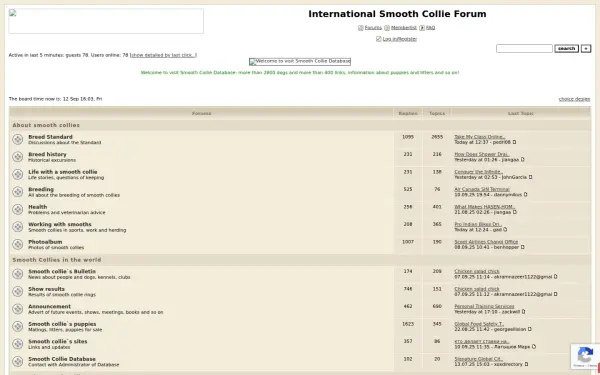
Task: Click the green welcome message text
Action: (300, 73)
